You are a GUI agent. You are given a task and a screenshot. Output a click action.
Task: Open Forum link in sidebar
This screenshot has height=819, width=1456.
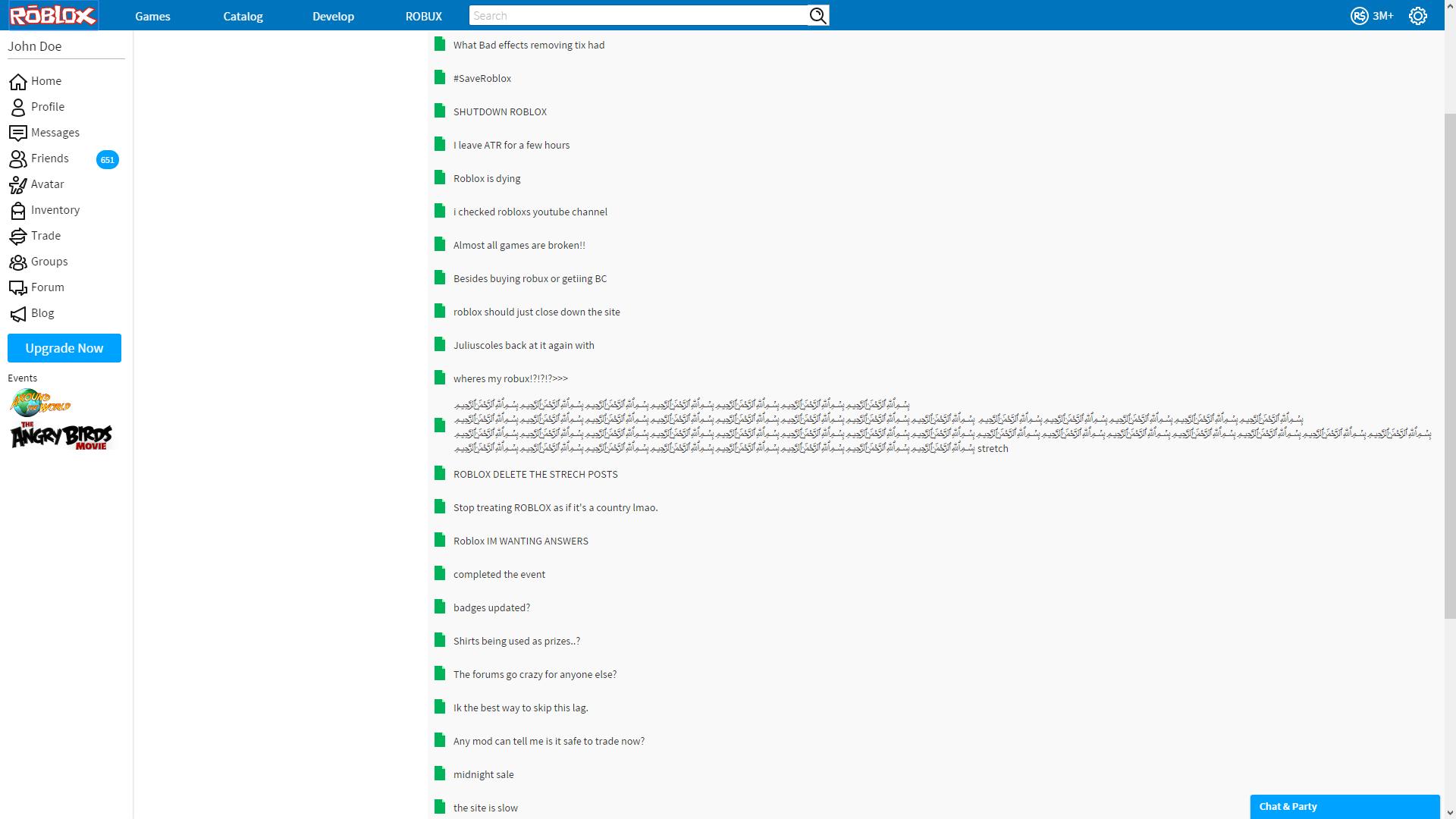(x=48, y=287)
